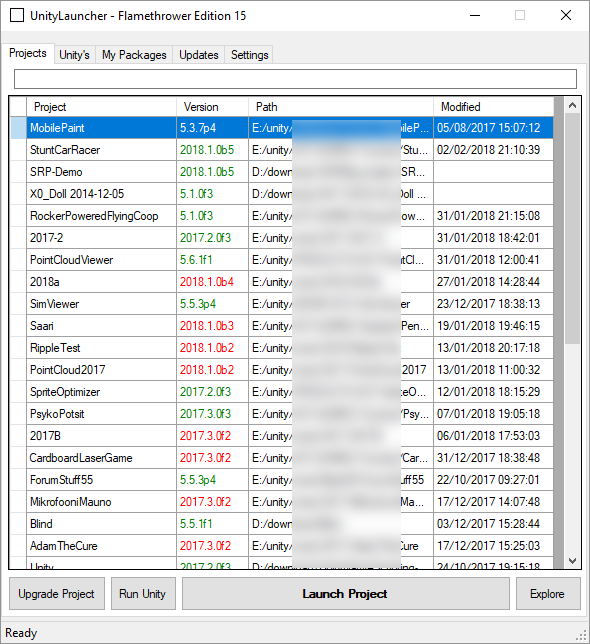
Task: Open the My Packages tab
Action: coord(134,55)
